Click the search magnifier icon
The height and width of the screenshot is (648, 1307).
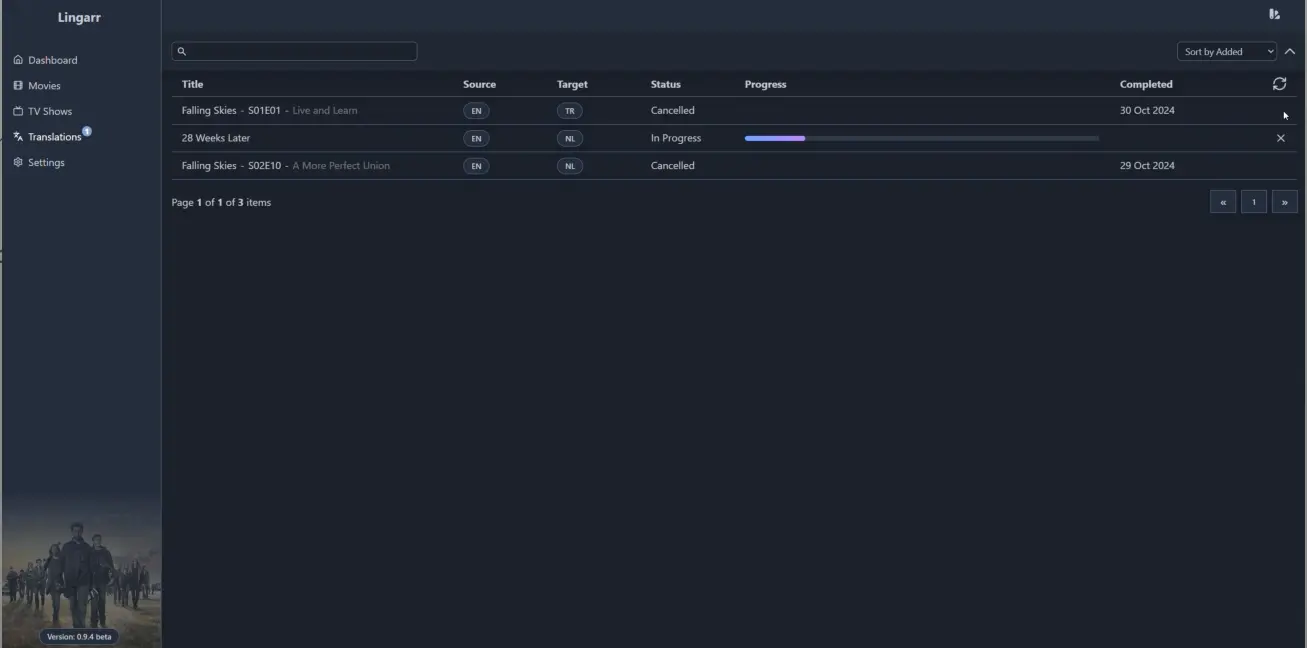click(181, 50)
